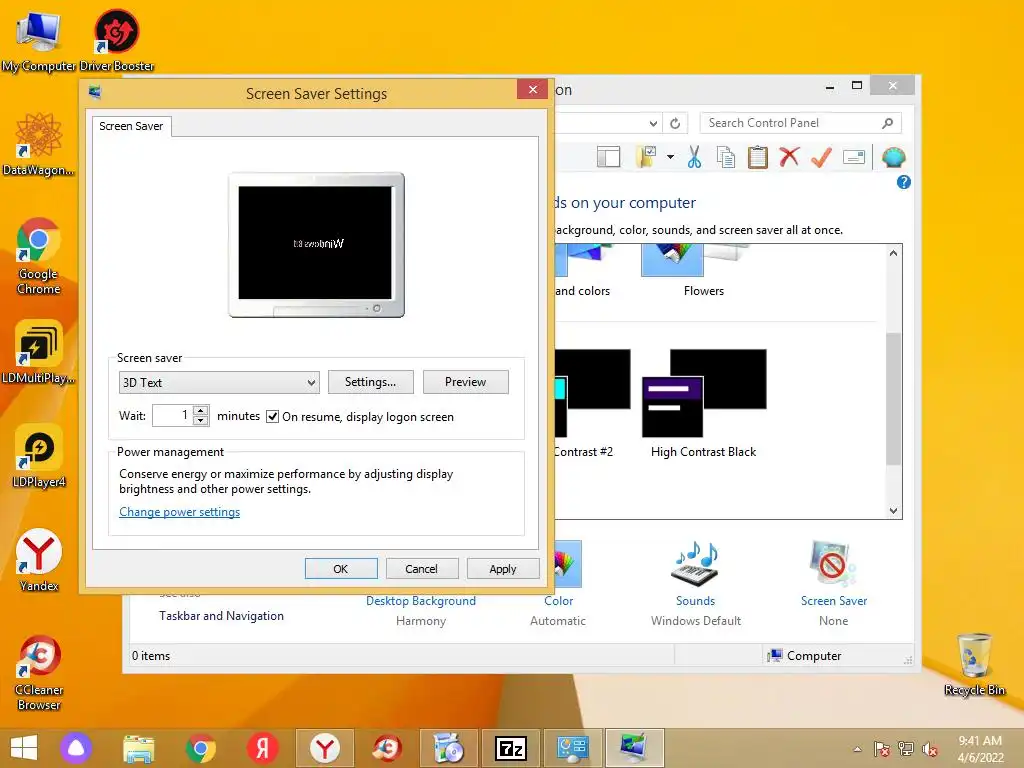Open 7-Zip from the taskbar
Viewport: 1024px width, 768px height.
(x=511, y=748)
